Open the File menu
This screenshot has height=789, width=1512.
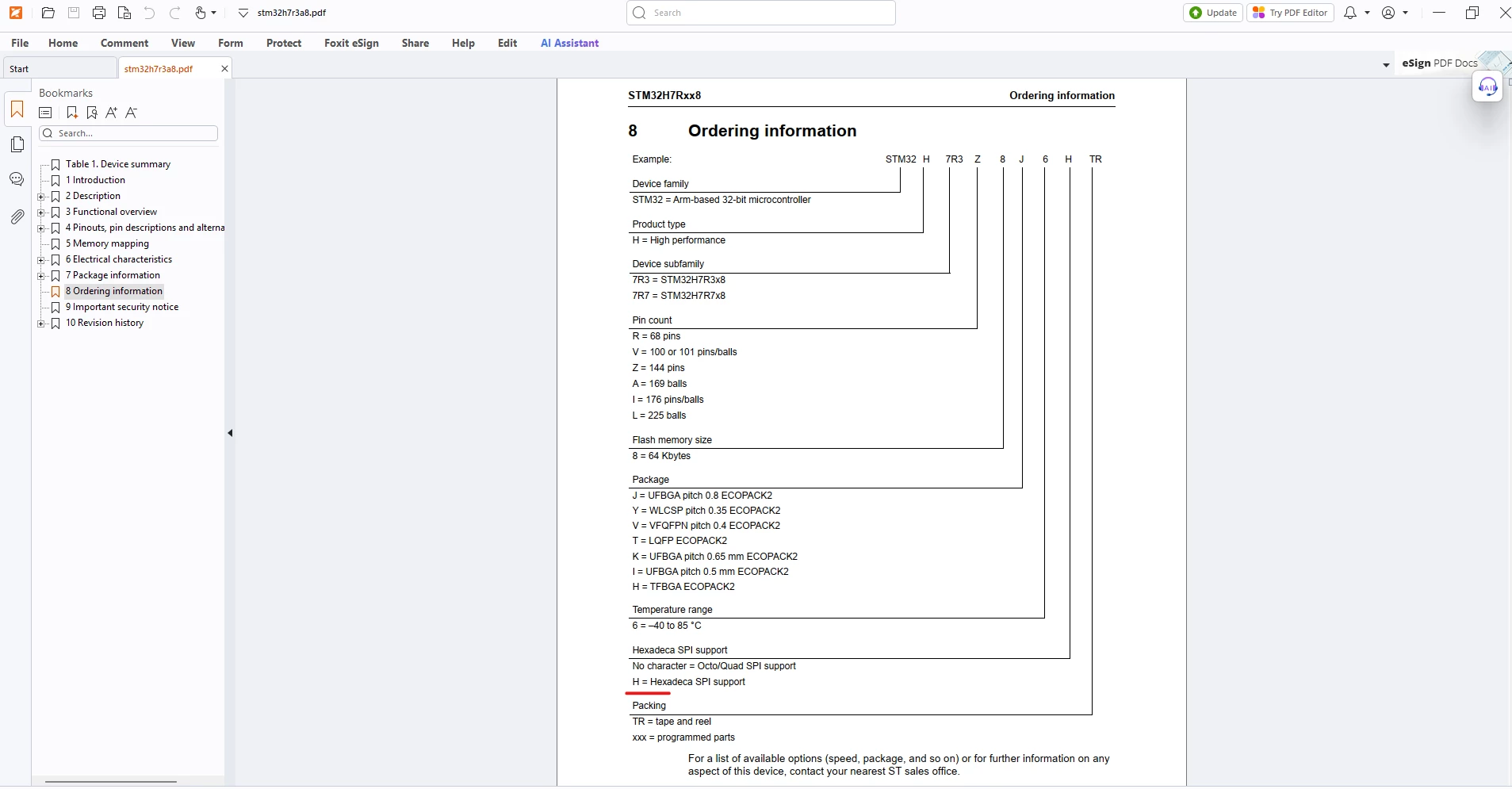coord(20,43)
